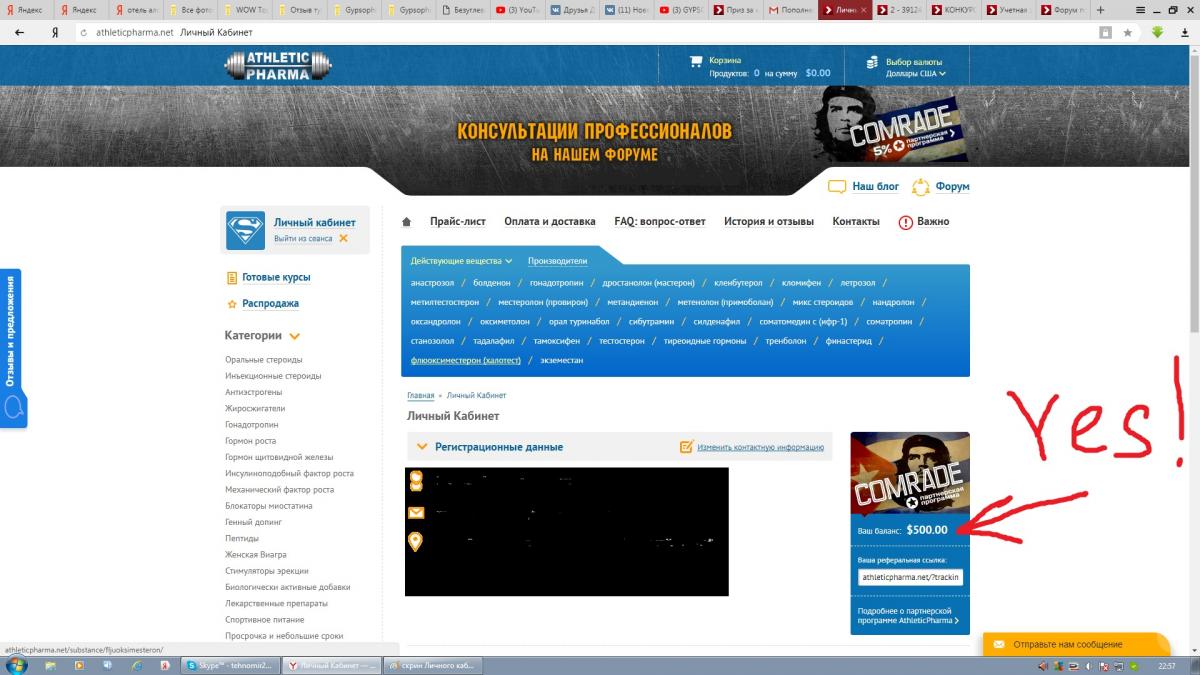Screen dimensions: 1200x675
Task: Click the тестостерон substance link
Action: click(x=622, y=341)
